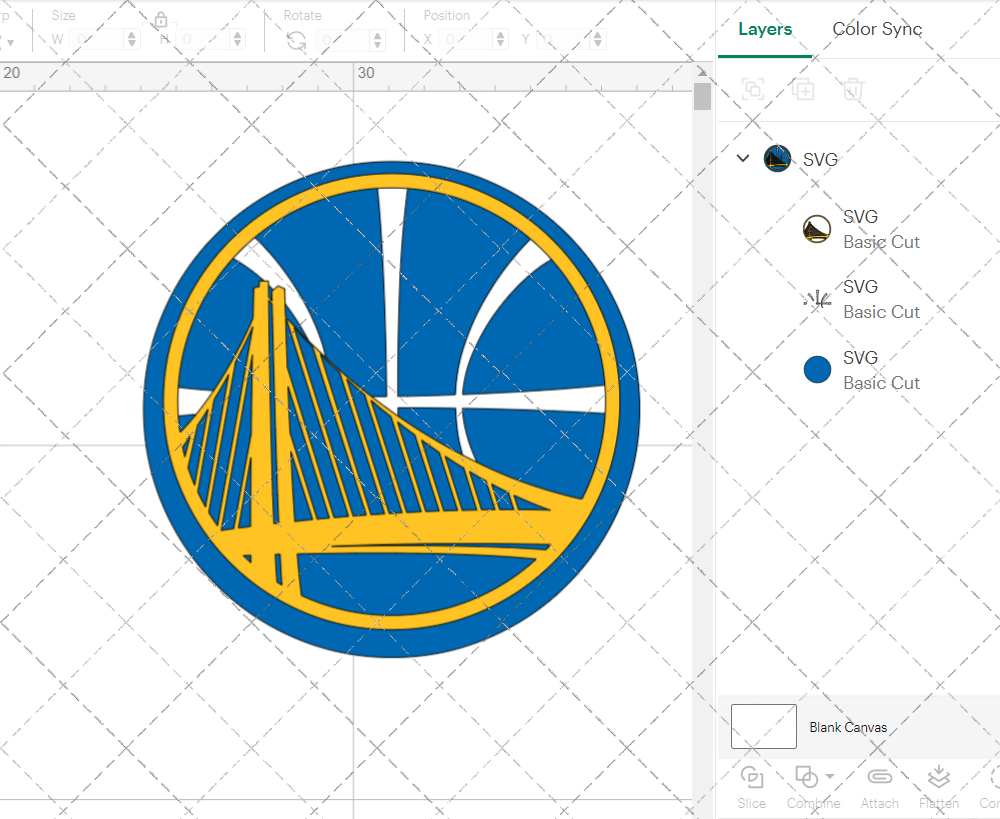Click the Flatten tool icon
This screenshot has width=1000, height=819.
coord(938,778)
